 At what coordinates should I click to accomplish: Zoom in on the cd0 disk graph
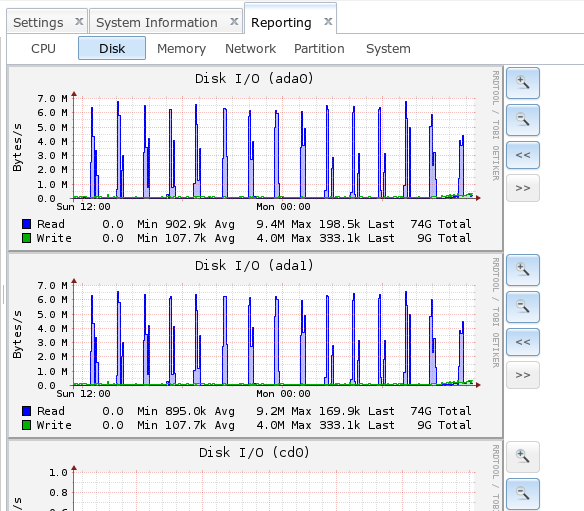pyautogui.click(x=523, y=457)
